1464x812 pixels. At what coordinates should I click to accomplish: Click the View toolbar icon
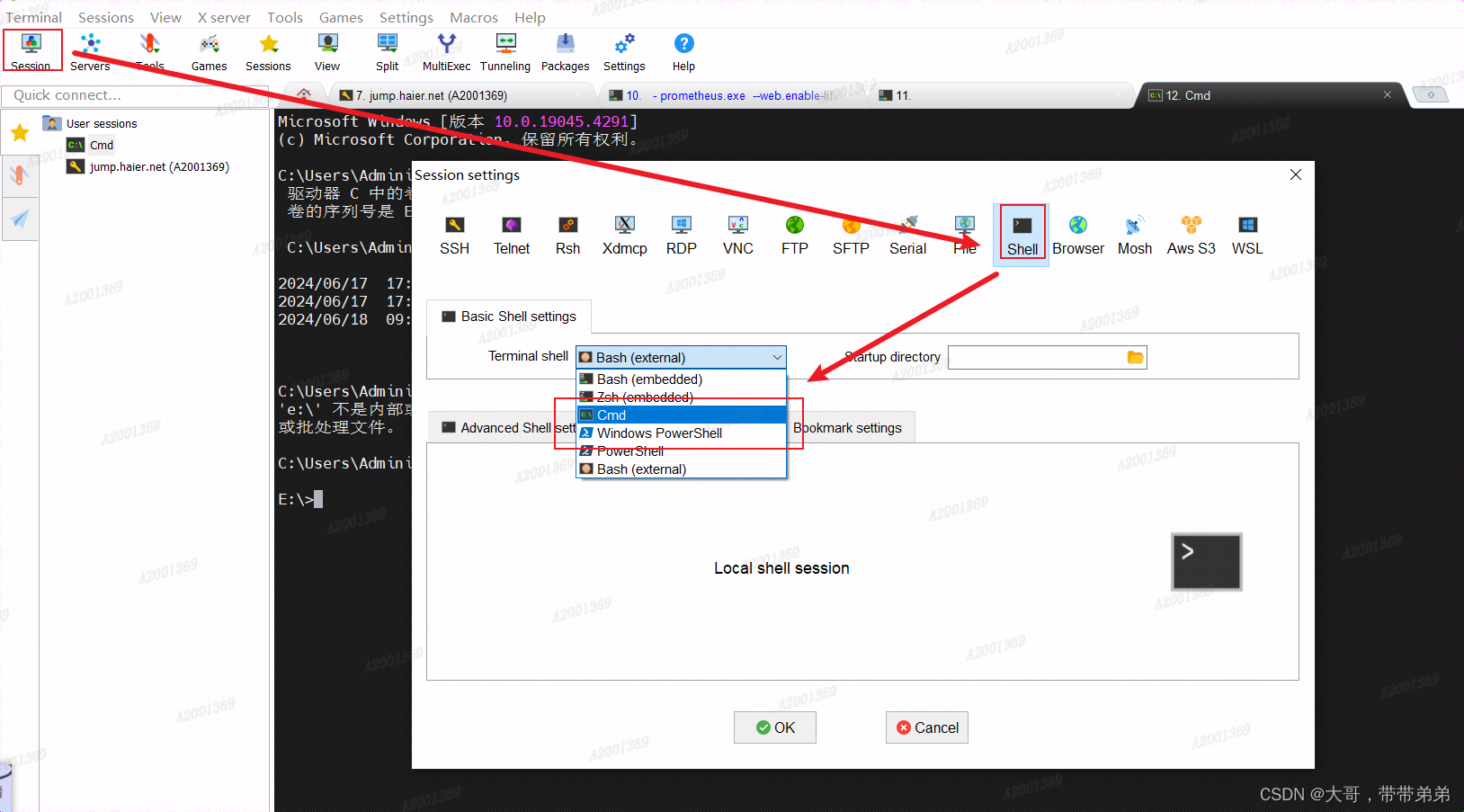click(x=327, y=52)
